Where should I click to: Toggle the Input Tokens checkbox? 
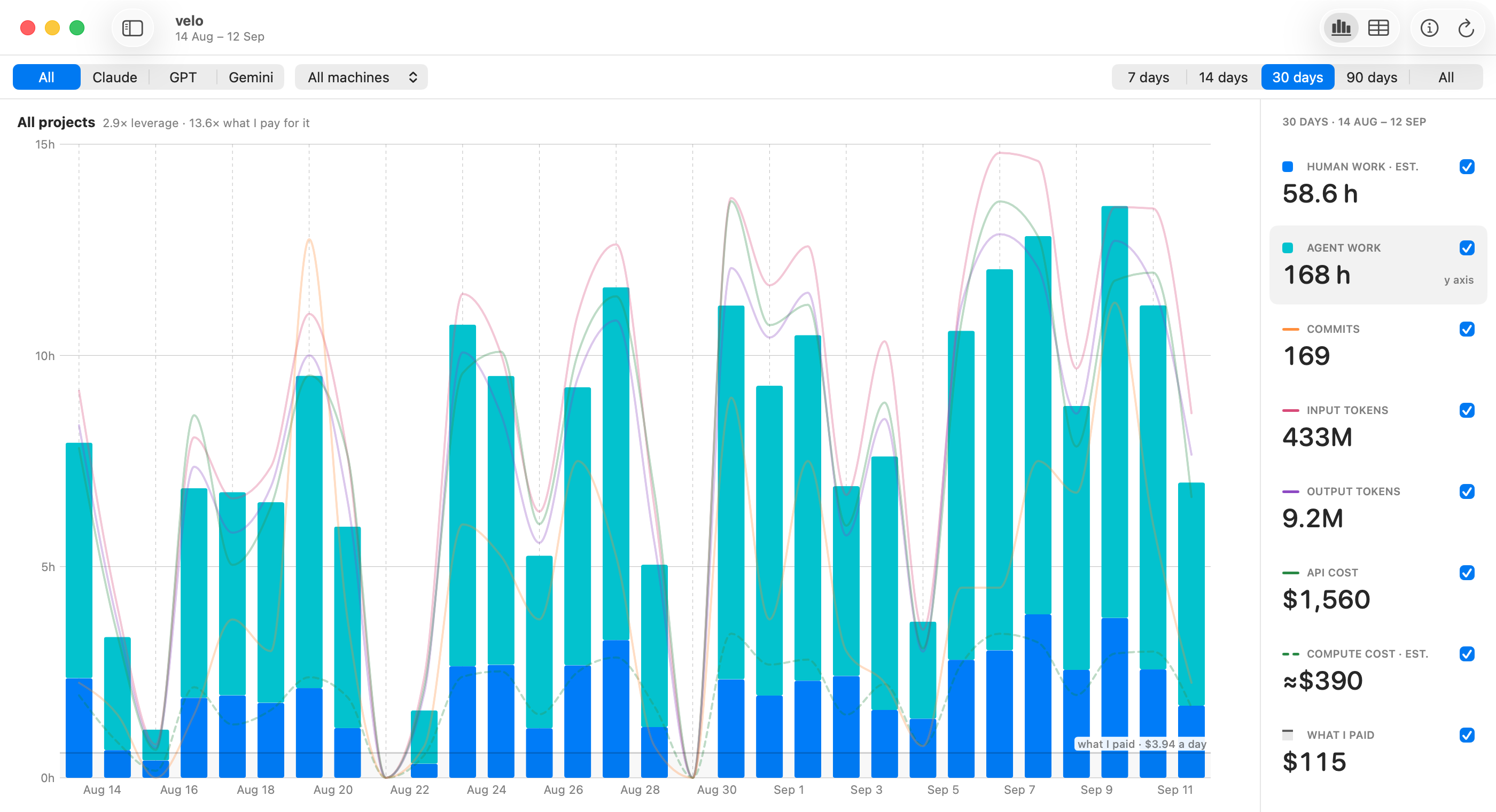pyautogui.click(x=1467, y=411)
